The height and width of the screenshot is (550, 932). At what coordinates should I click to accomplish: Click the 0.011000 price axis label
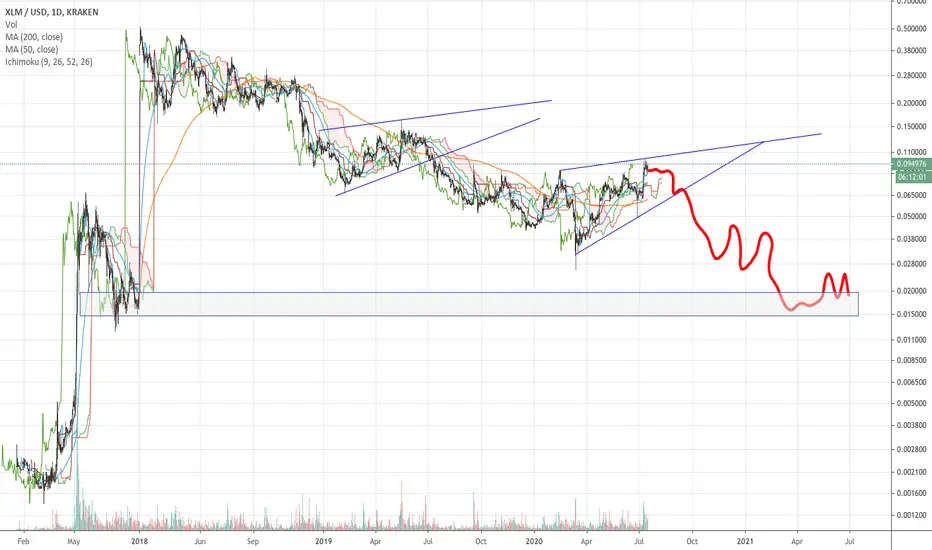pos(912,340)
